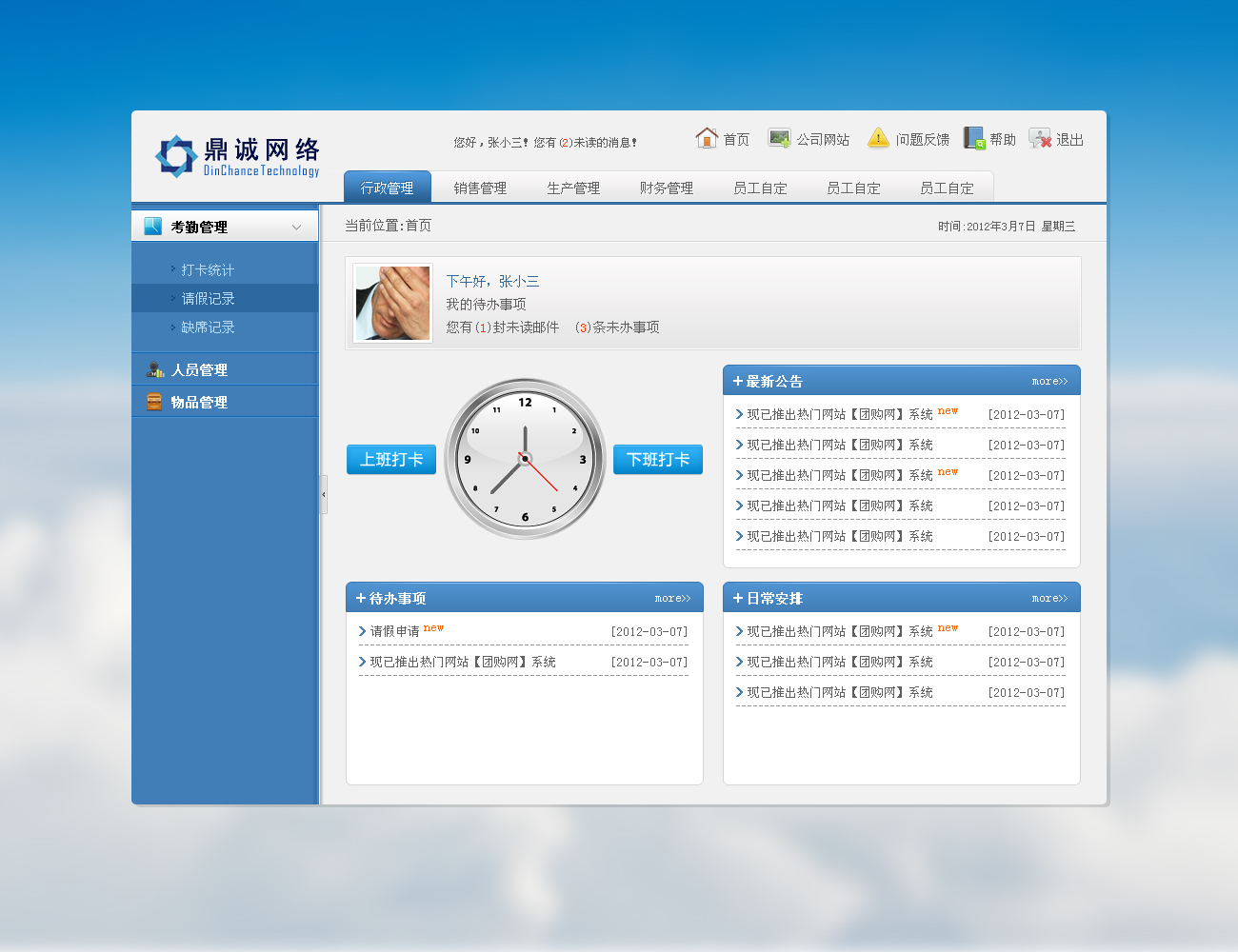Click the analog clock widget
Image resolution: width=1238 pixels, height=952 pixels.
coord(525,459)
